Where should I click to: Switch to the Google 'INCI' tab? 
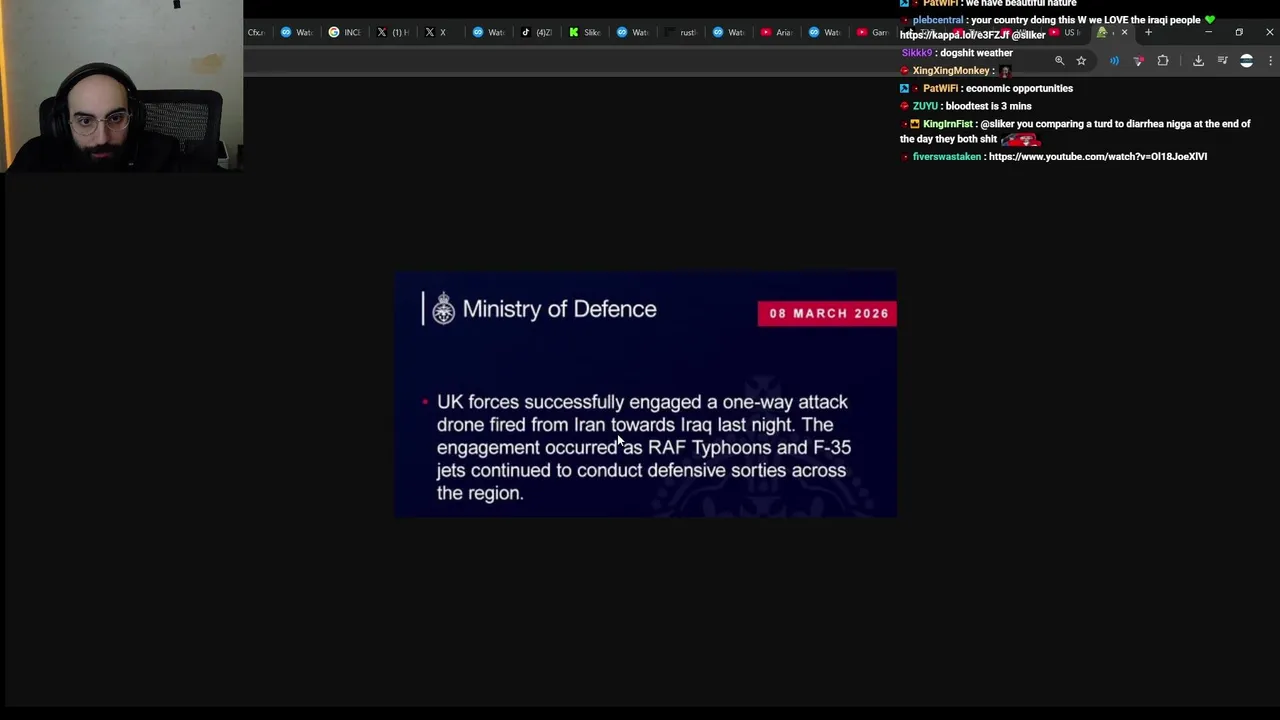[345, 32]
